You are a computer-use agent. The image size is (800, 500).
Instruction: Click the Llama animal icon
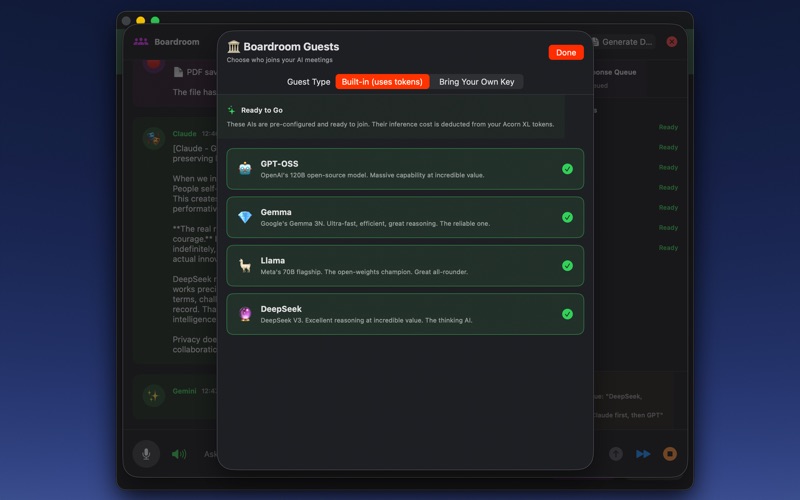click(245, 265)
